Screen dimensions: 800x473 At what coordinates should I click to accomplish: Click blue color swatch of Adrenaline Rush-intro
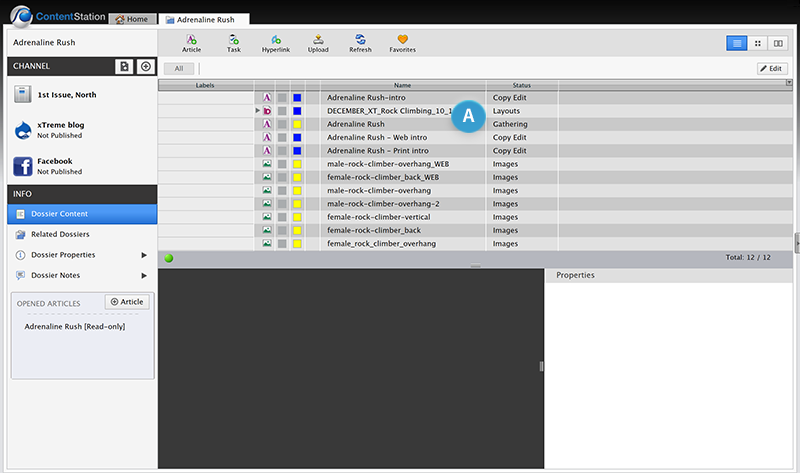click(x=297, y=98)
